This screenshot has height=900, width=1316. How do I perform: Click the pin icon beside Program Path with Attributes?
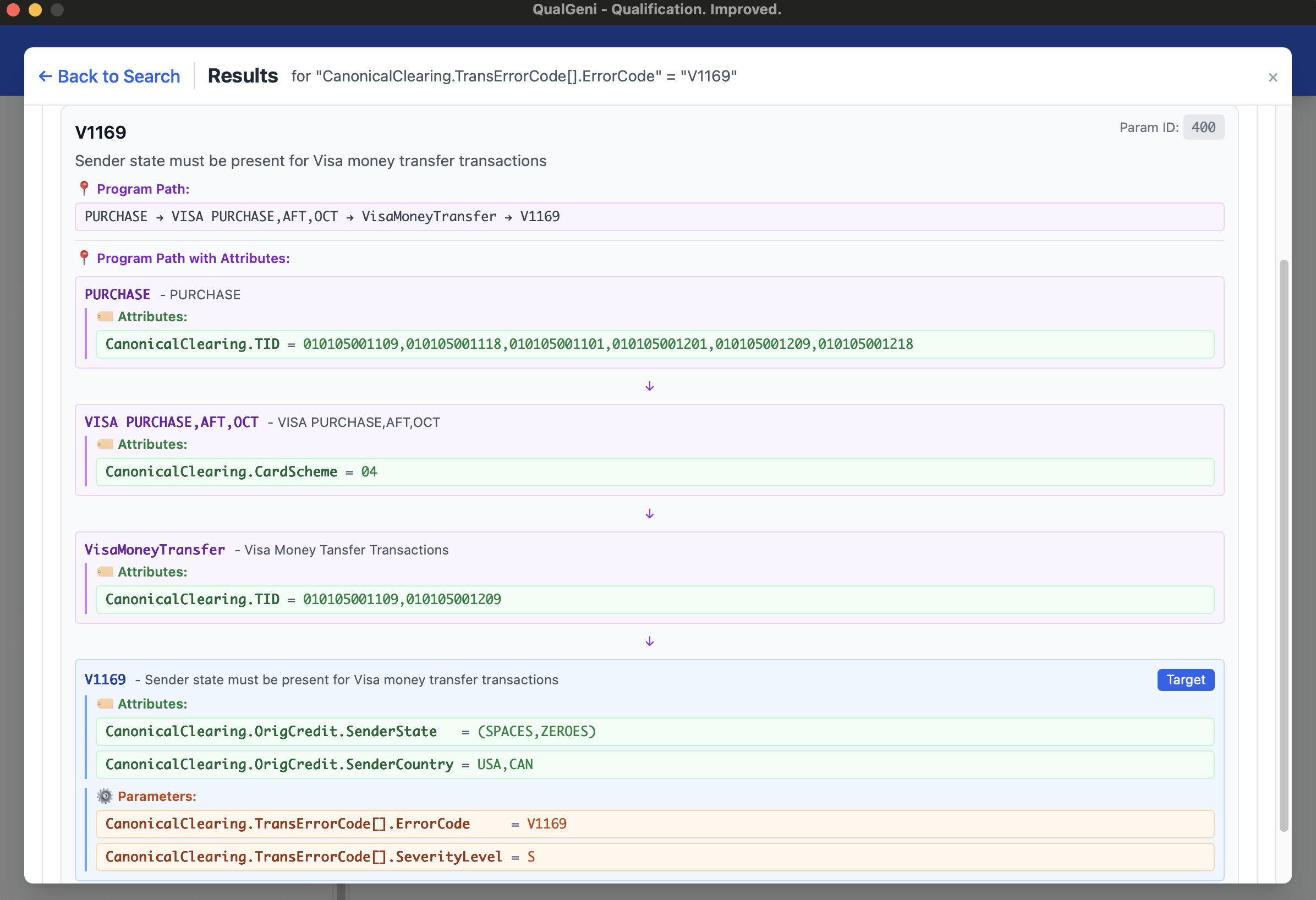[x=84, y=257]
